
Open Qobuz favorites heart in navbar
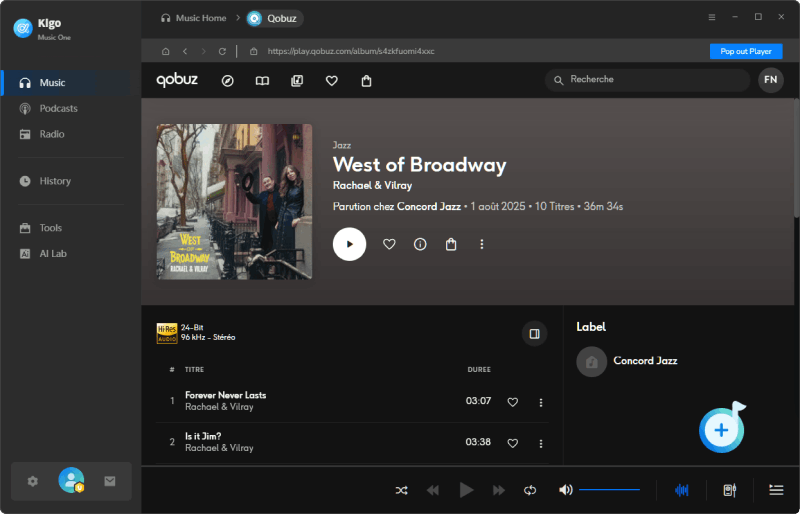click(332, 81)
